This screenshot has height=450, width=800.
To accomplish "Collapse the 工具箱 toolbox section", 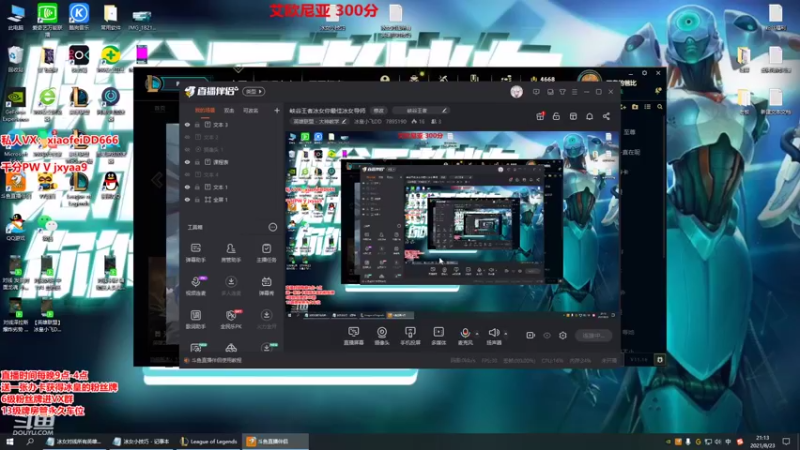I will click(x=272, y=227).
